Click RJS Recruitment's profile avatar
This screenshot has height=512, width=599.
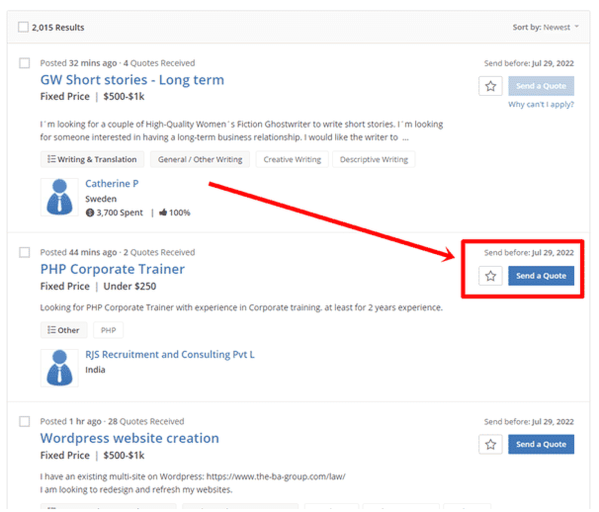pos(59,368)
